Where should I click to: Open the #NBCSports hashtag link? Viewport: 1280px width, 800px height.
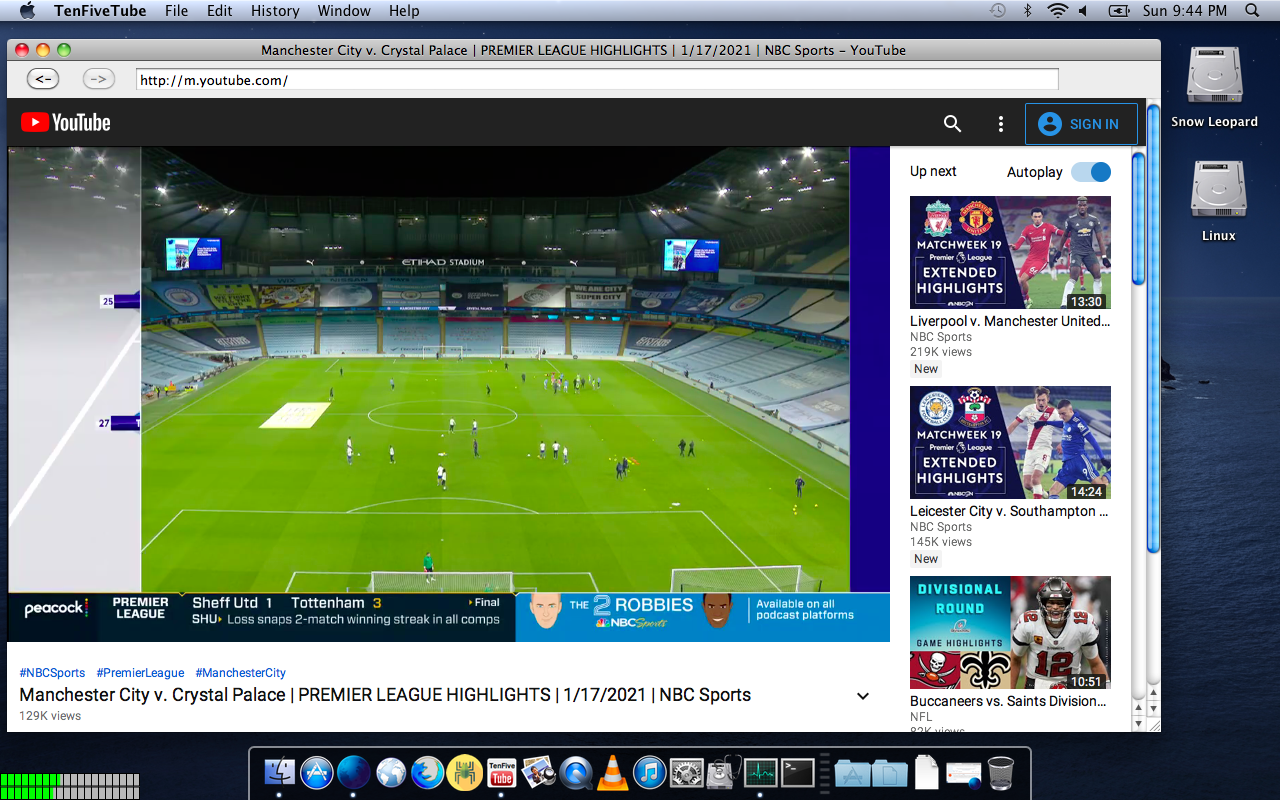pos(52,673)
